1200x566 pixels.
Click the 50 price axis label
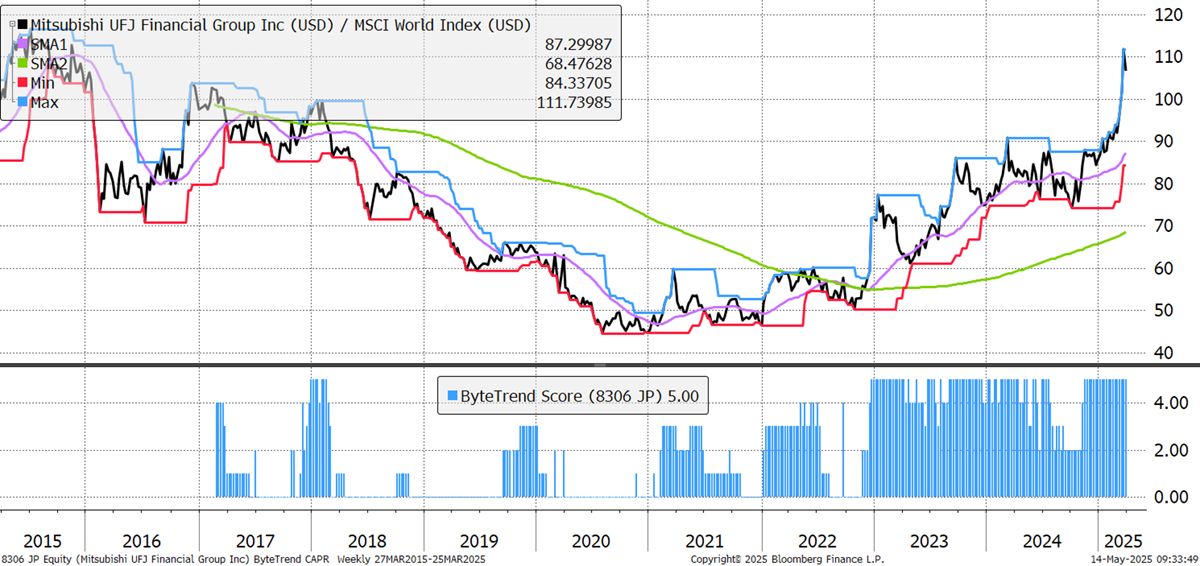tap(1166, 311)
